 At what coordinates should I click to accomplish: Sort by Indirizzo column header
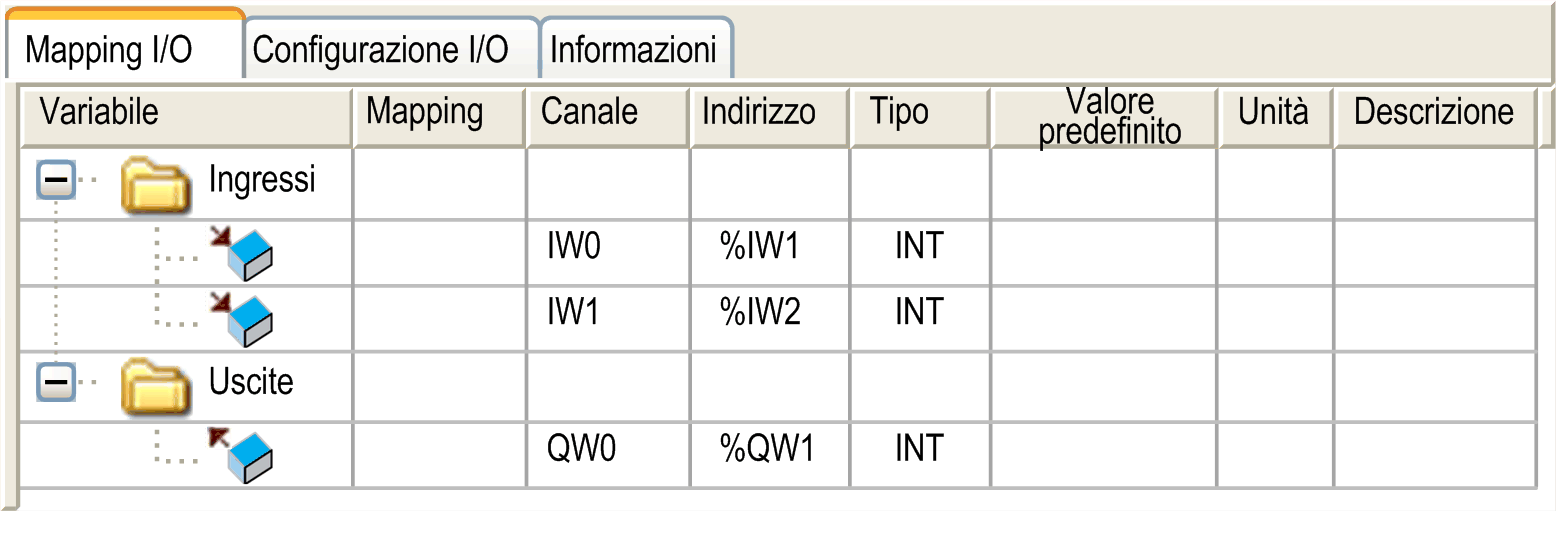758,112
